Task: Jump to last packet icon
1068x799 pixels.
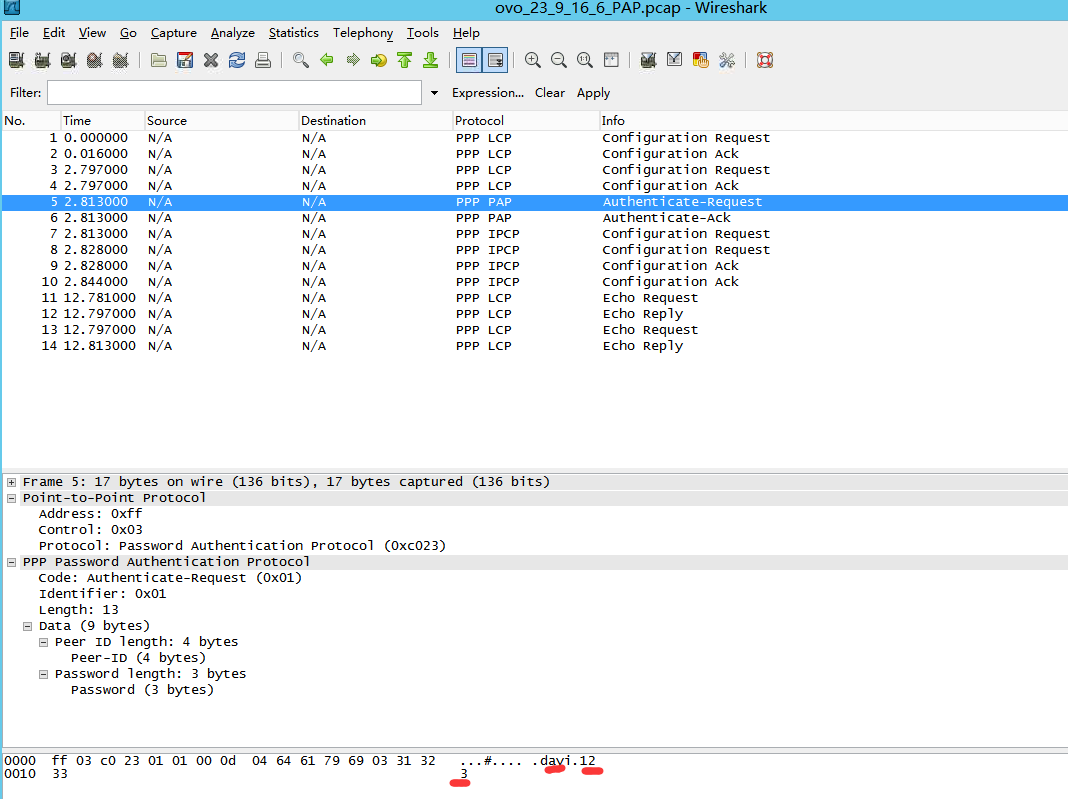Action: coord(430,60)
